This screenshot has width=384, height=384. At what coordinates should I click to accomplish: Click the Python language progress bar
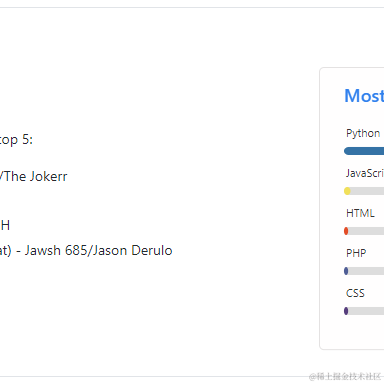[364, 151]
